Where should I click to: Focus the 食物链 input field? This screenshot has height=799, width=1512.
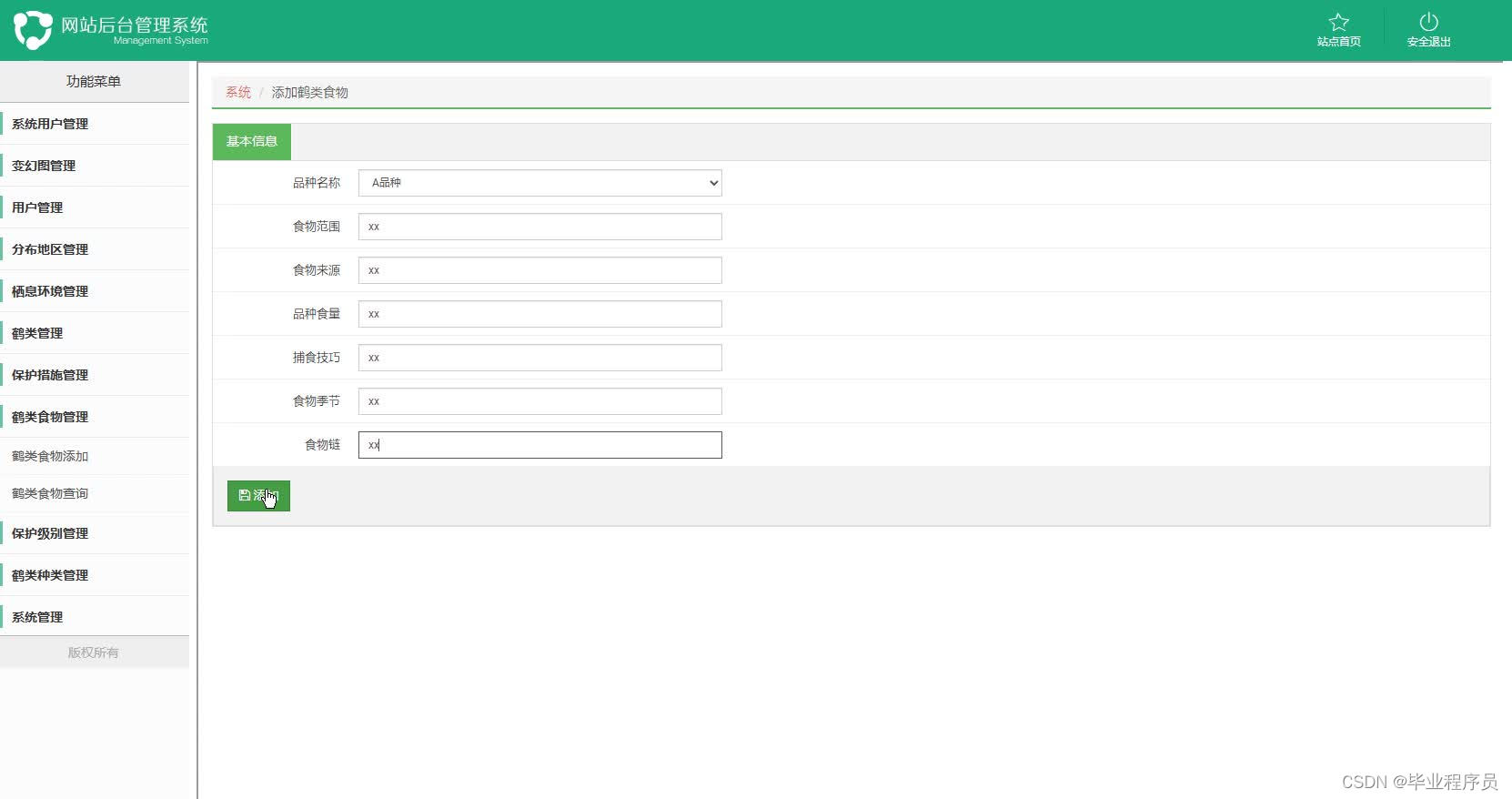(540, 445)
